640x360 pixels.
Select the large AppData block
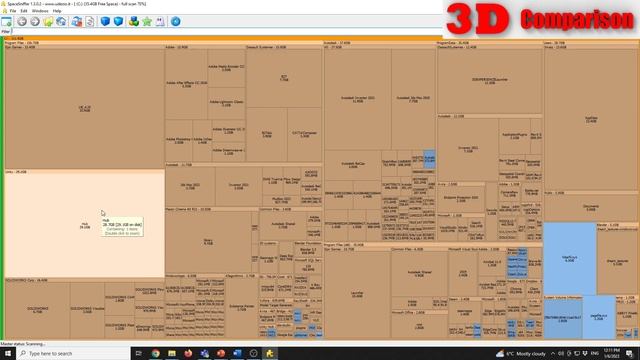pyautogui.click(x=591, y=120)
